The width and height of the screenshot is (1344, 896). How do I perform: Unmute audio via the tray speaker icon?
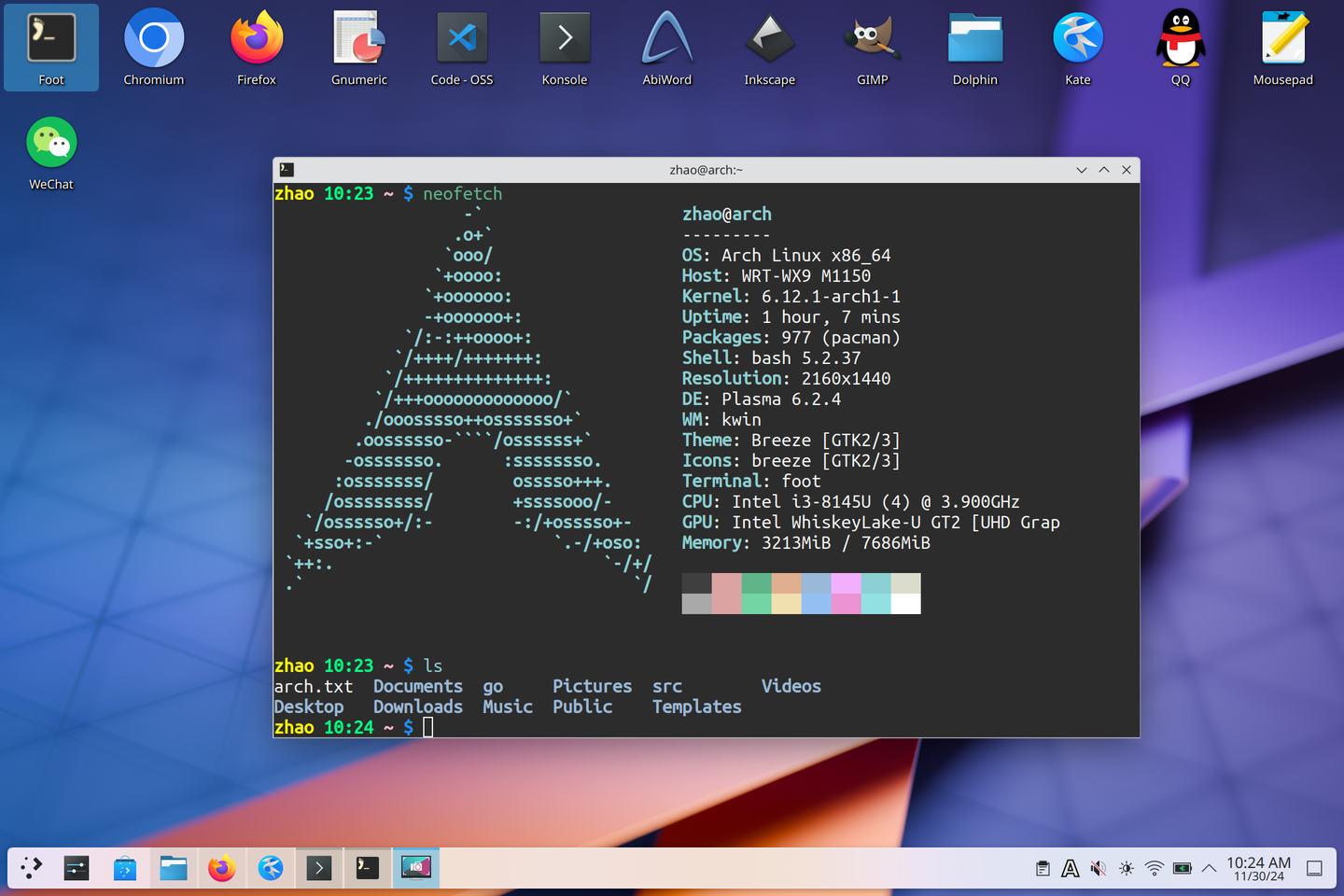tap(1098, 867)
